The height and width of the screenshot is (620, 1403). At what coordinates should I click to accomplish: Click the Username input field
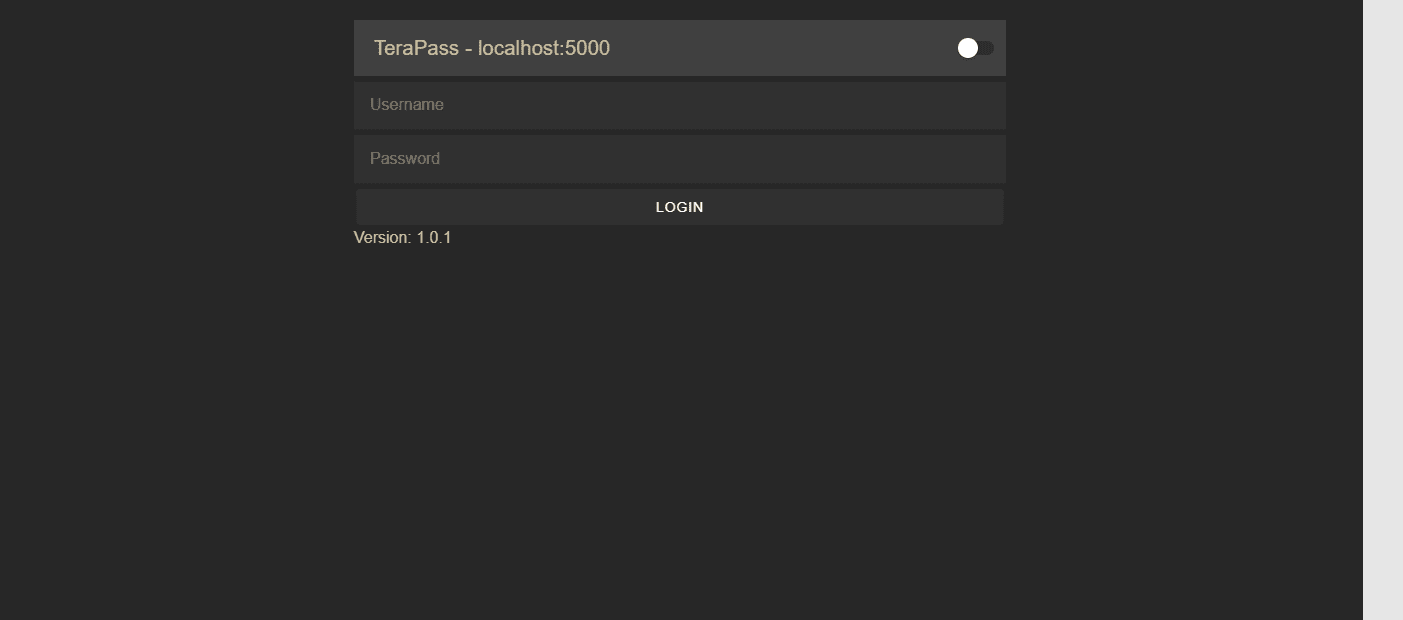(680, 105)
